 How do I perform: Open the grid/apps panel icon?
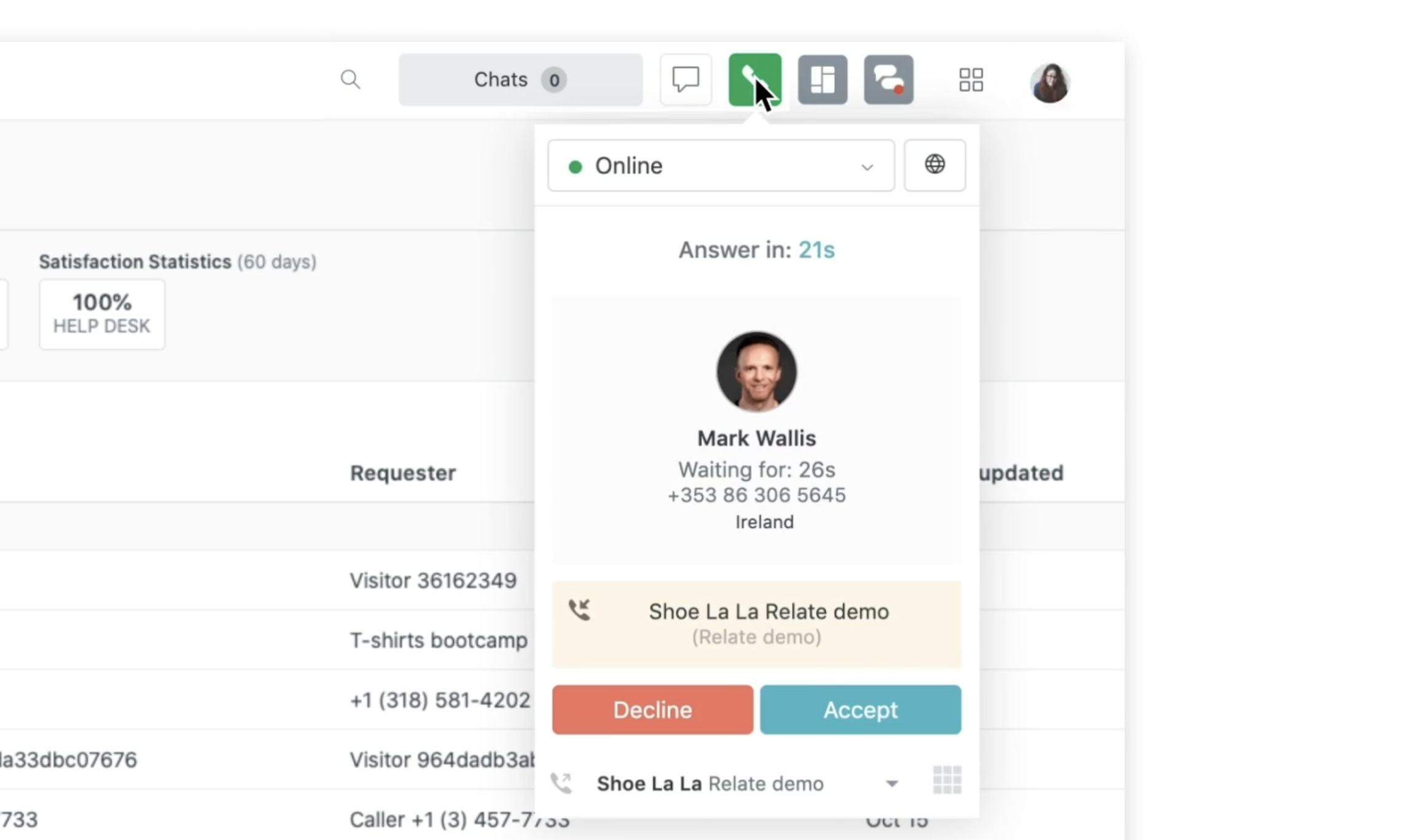pos(971,80)
